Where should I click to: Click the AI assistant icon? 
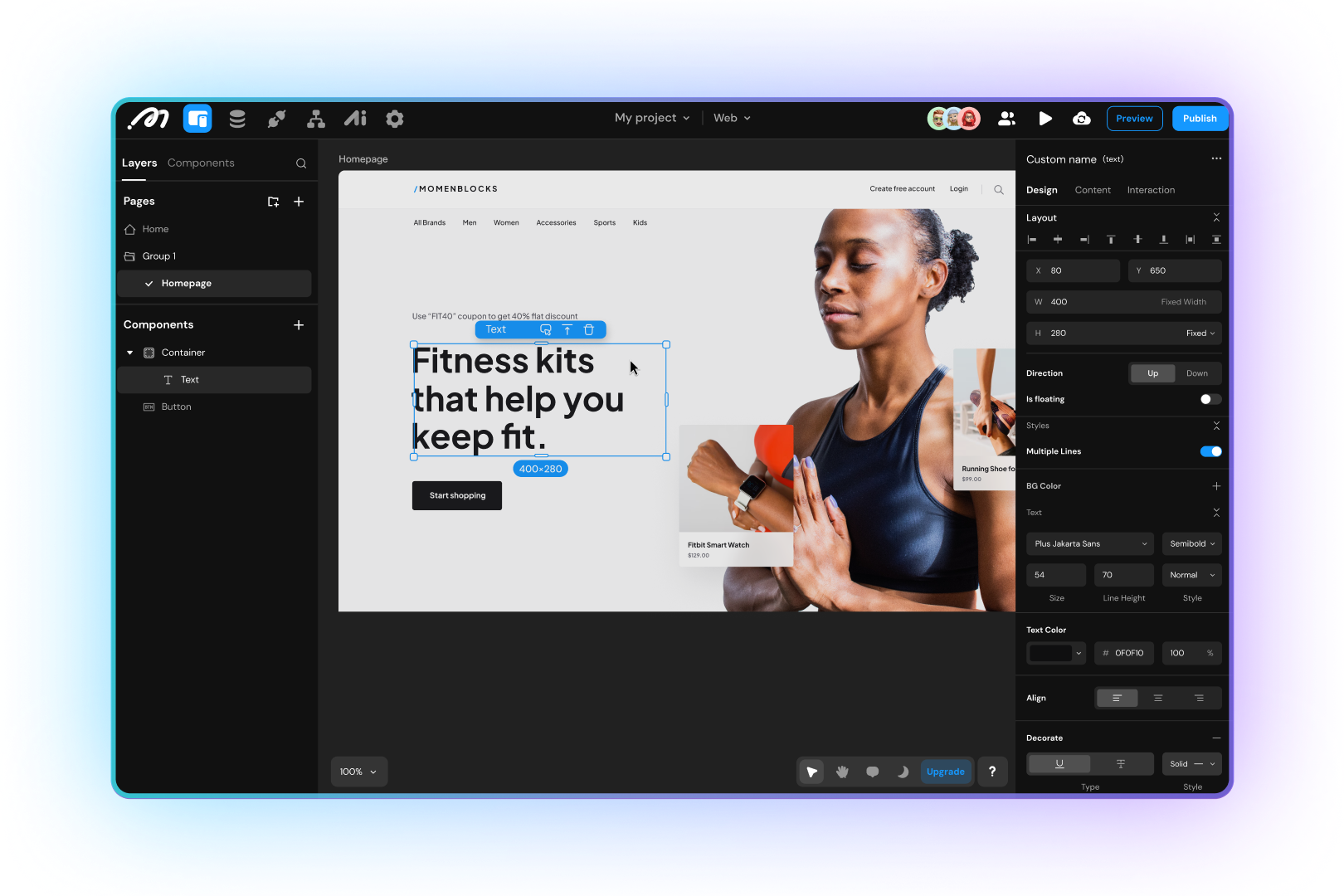pyautogui.click(x=355, y=119)
